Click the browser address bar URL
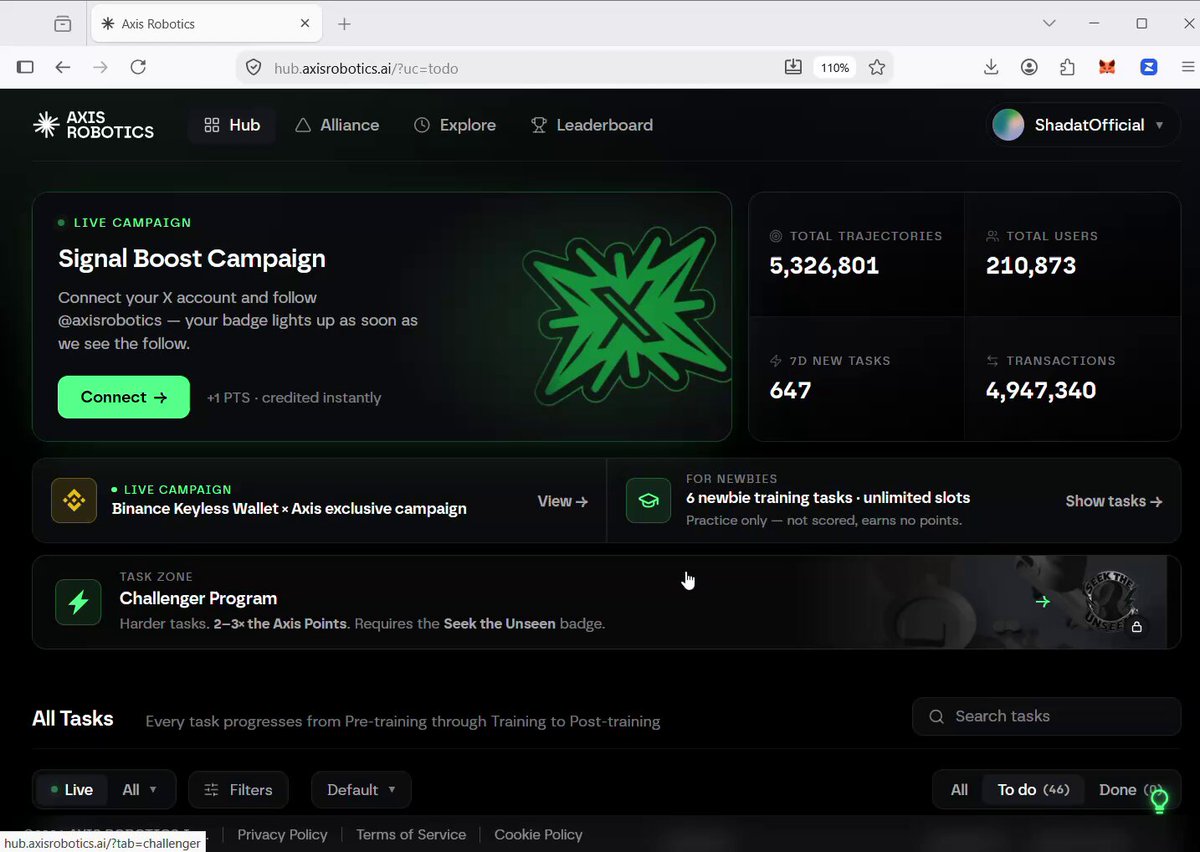The height and width of the screenshot is (852, 1200). click(x=367, y=68)
